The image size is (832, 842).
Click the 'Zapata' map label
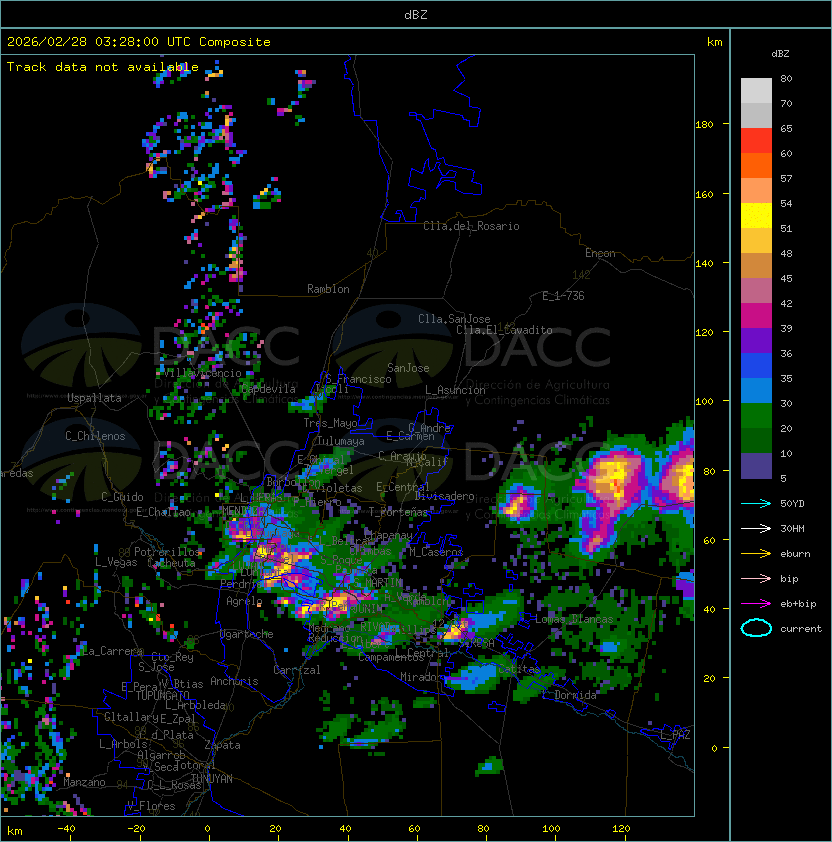pos(222,745)
